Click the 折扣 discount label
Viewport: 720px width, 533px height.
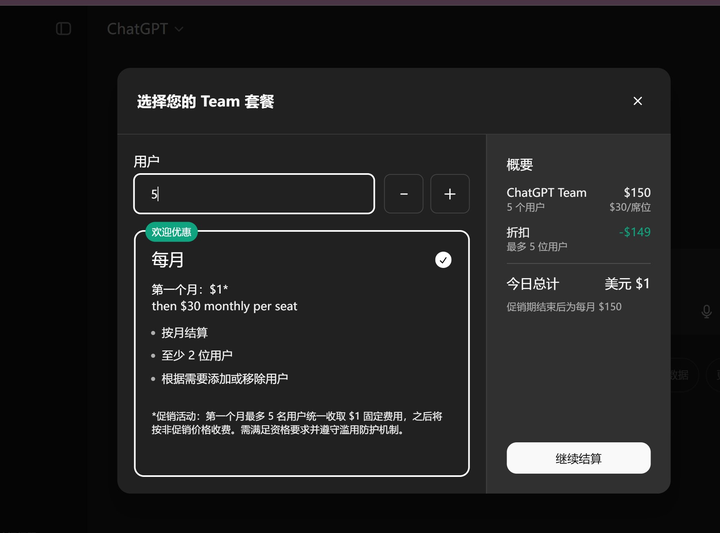point(518,232)
